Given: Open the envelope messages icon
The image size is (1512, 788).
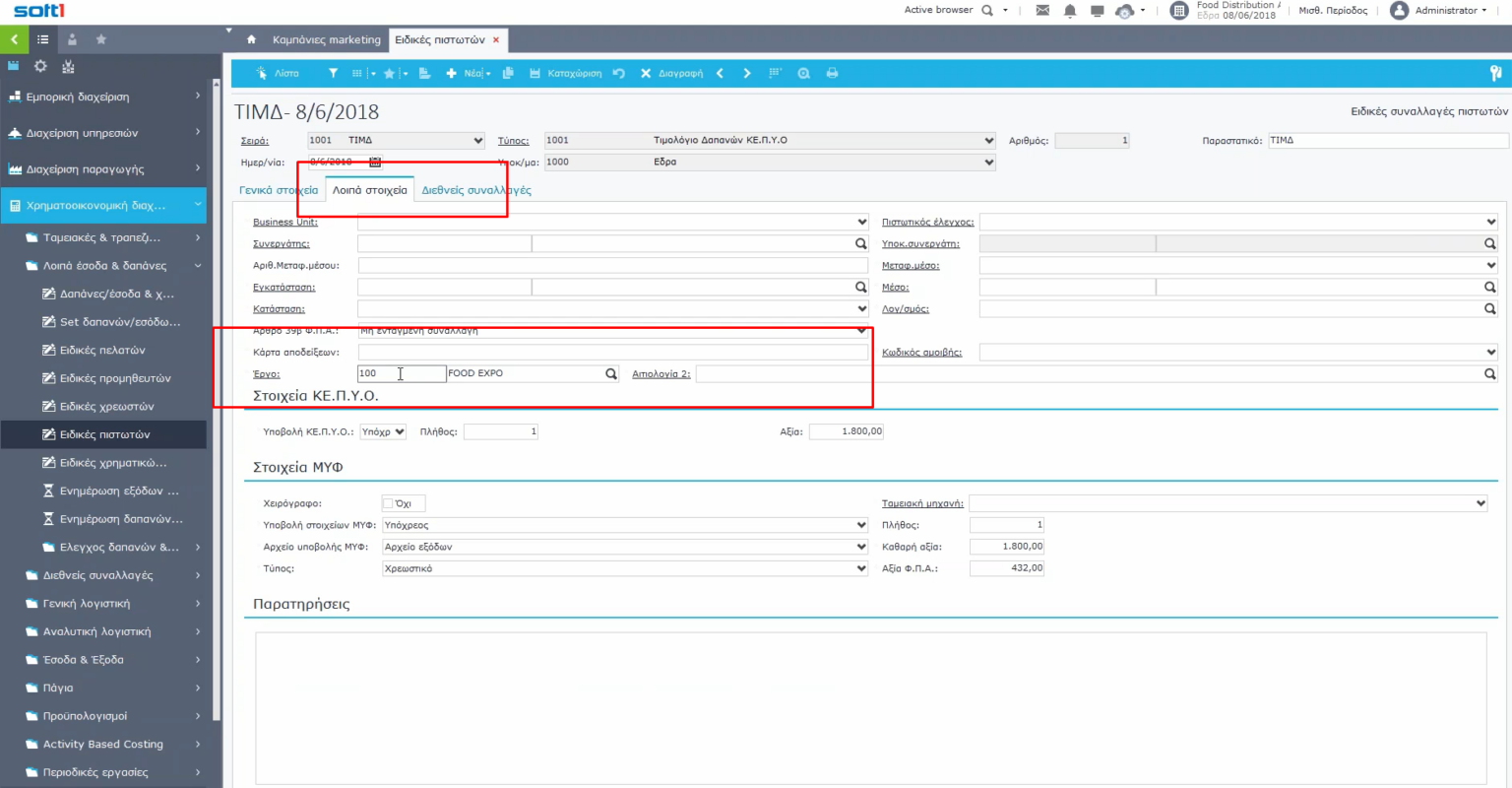Looking at the screenshot, I should tap(1042, 10).
